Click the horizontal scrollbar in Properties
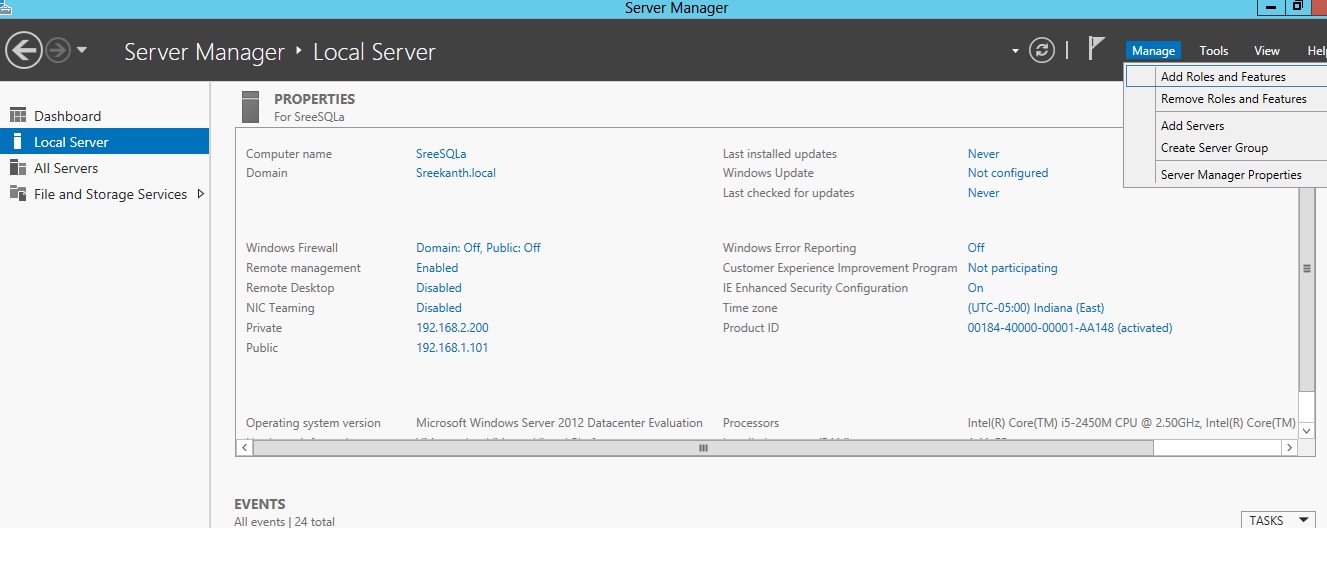Viewport: 1327px width, 566px height. click(x=703, y=448)
